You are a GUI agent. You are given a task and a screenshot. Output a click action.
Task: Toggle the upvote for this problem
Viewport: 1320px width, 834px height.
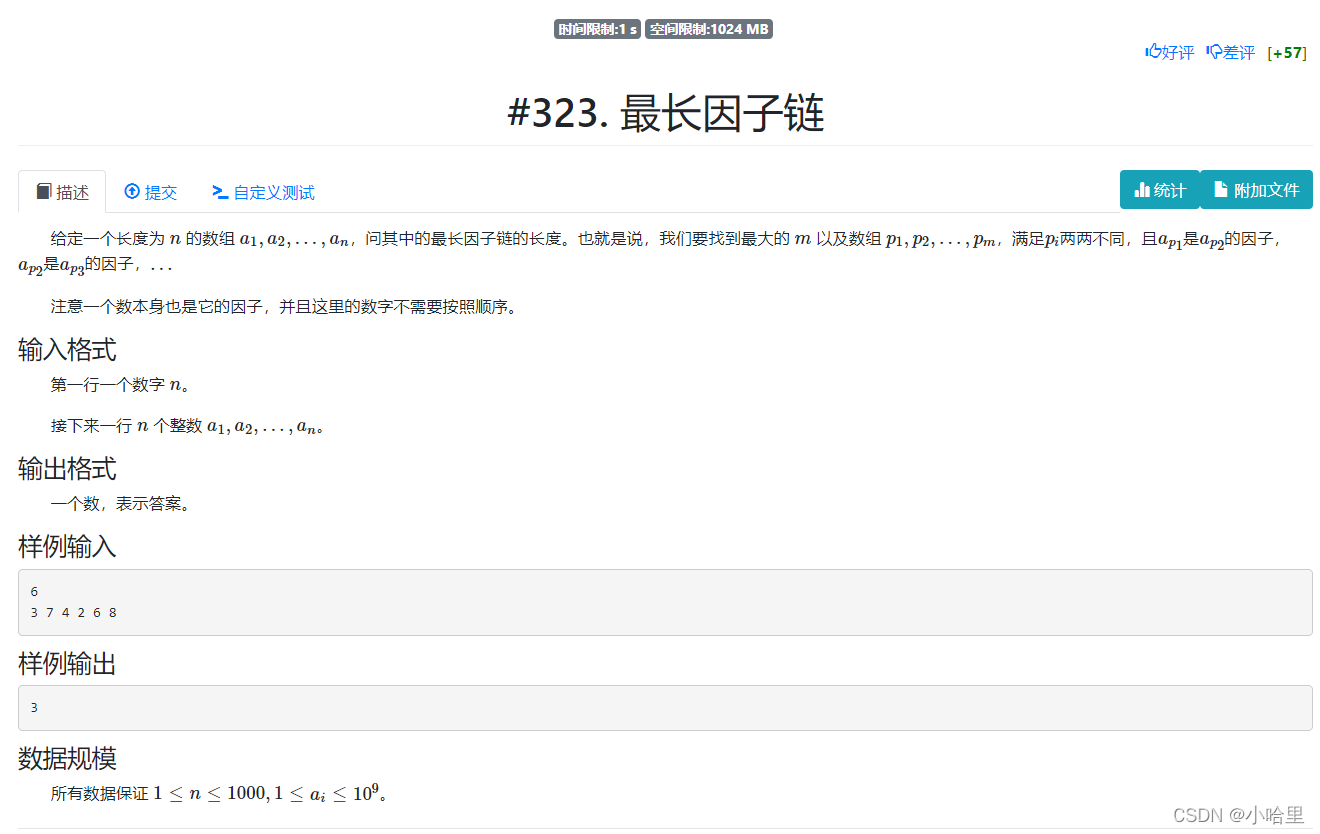pos(1169,52)
